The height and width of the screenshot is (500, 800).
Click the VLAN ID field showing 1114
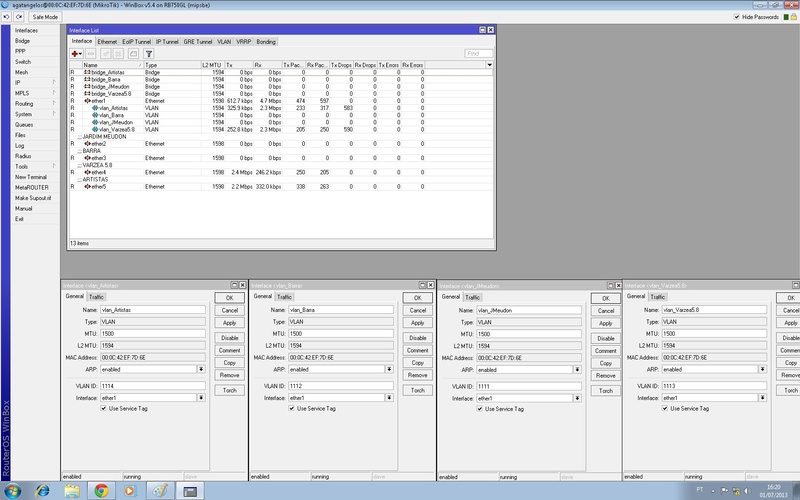153,386
